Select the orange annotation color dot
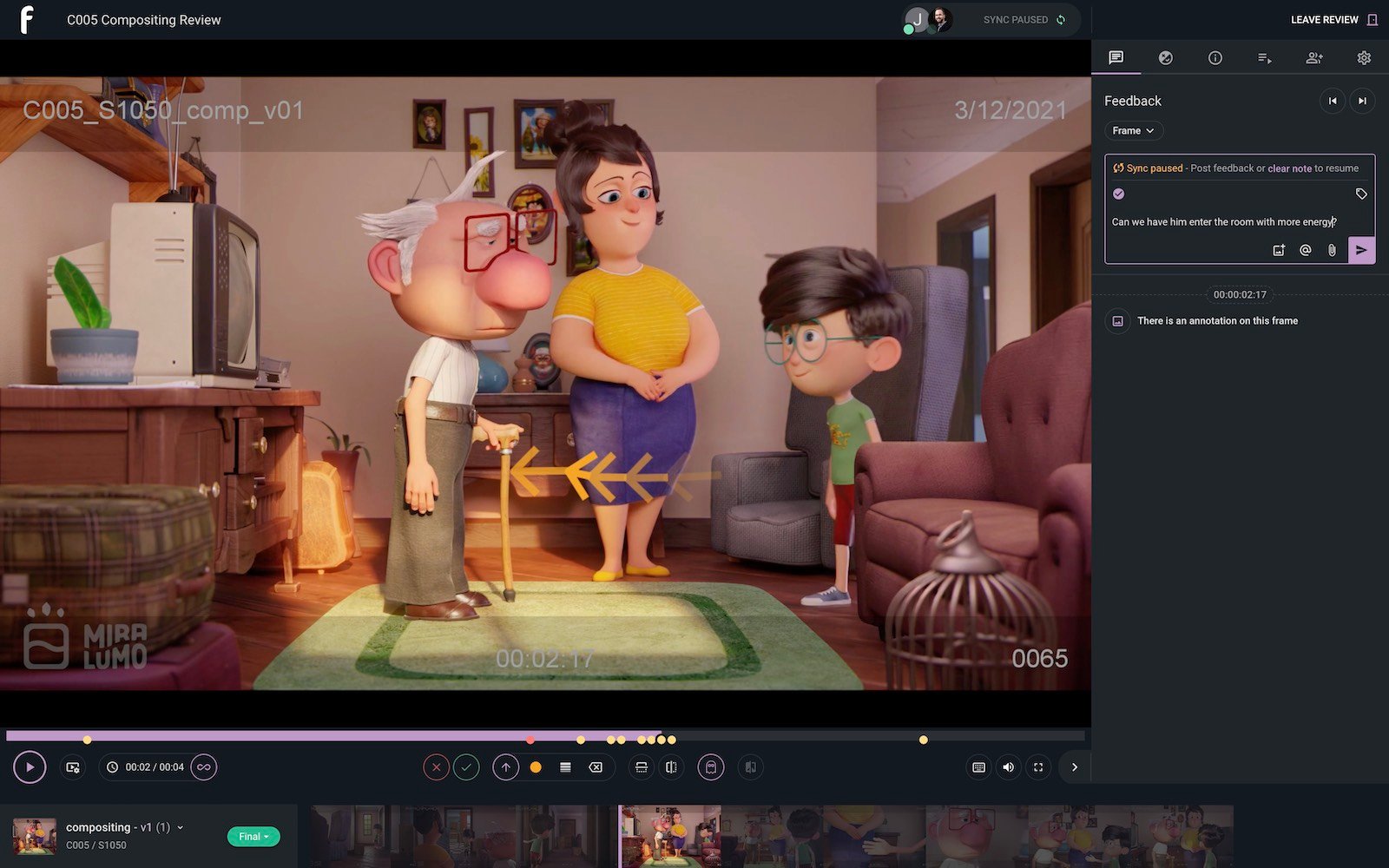The width and height of the screenshot is (1389, 868). click(536, 767)
